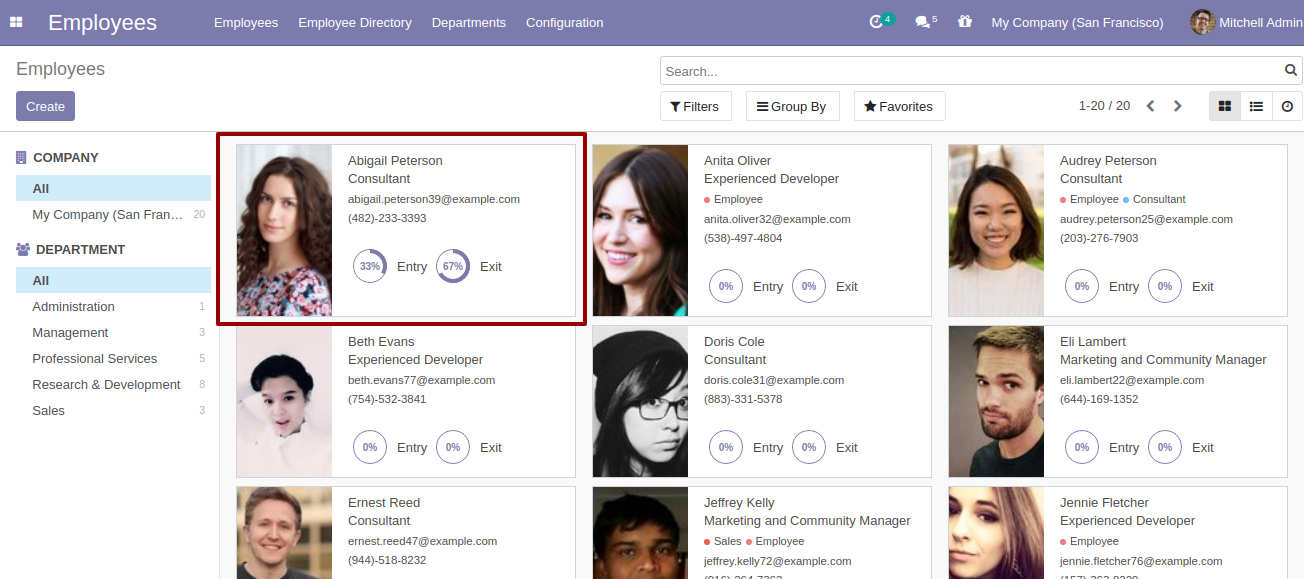Filter by Administration department
The height and width of the screenshot is (579, 1304).
coord(113,306)
